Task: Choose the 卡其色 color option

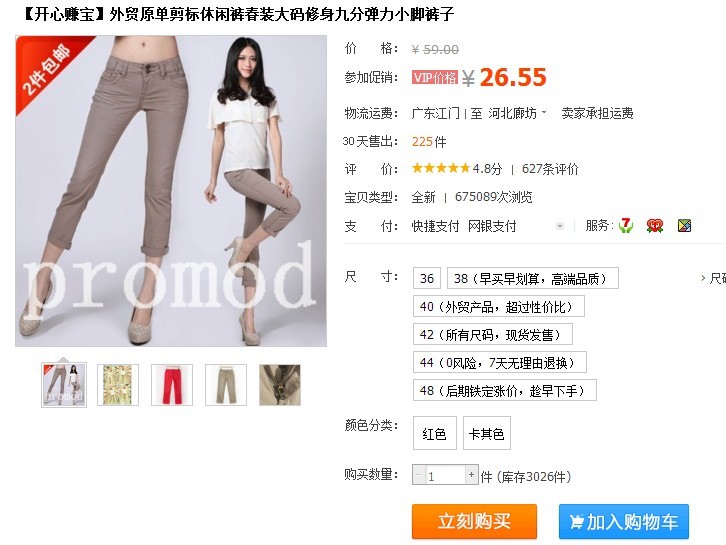Action: [487, 433]
